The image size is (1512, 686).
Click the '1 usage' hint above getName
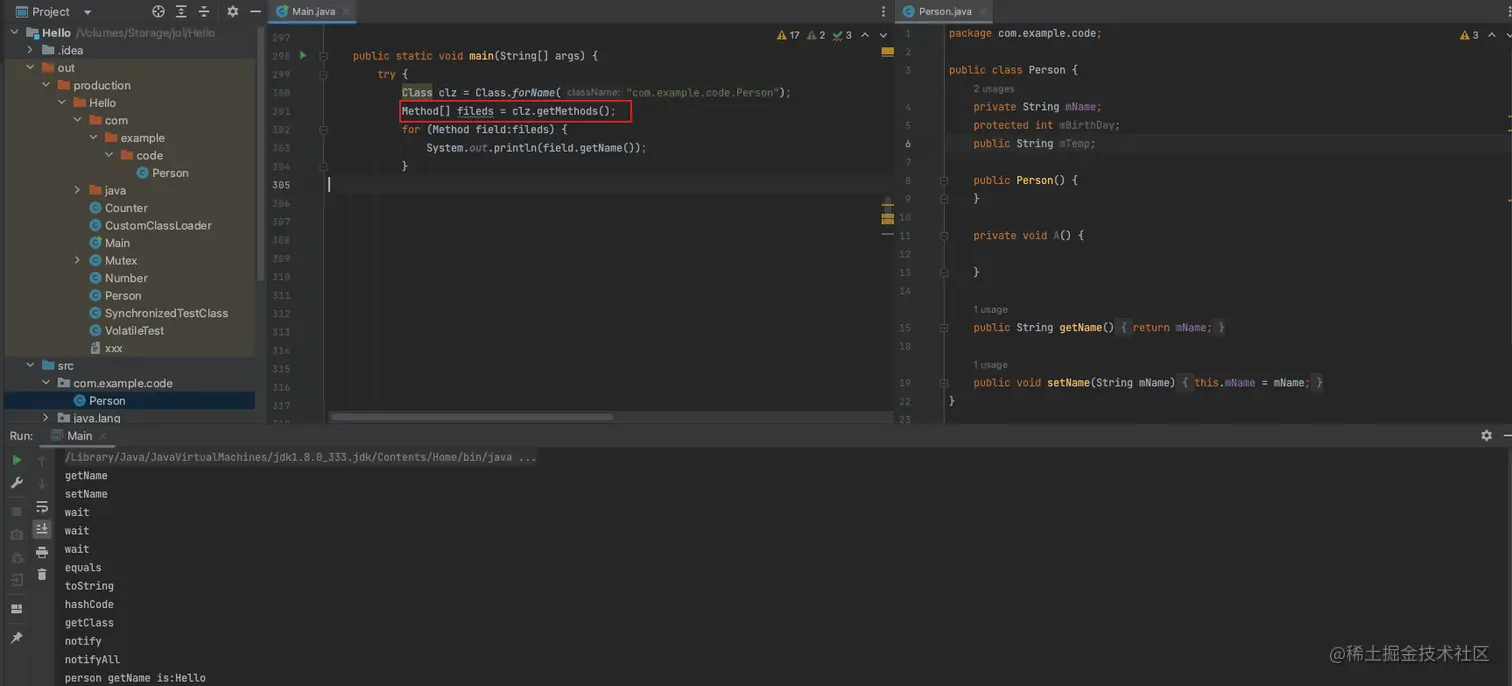[x=990, y=310]
